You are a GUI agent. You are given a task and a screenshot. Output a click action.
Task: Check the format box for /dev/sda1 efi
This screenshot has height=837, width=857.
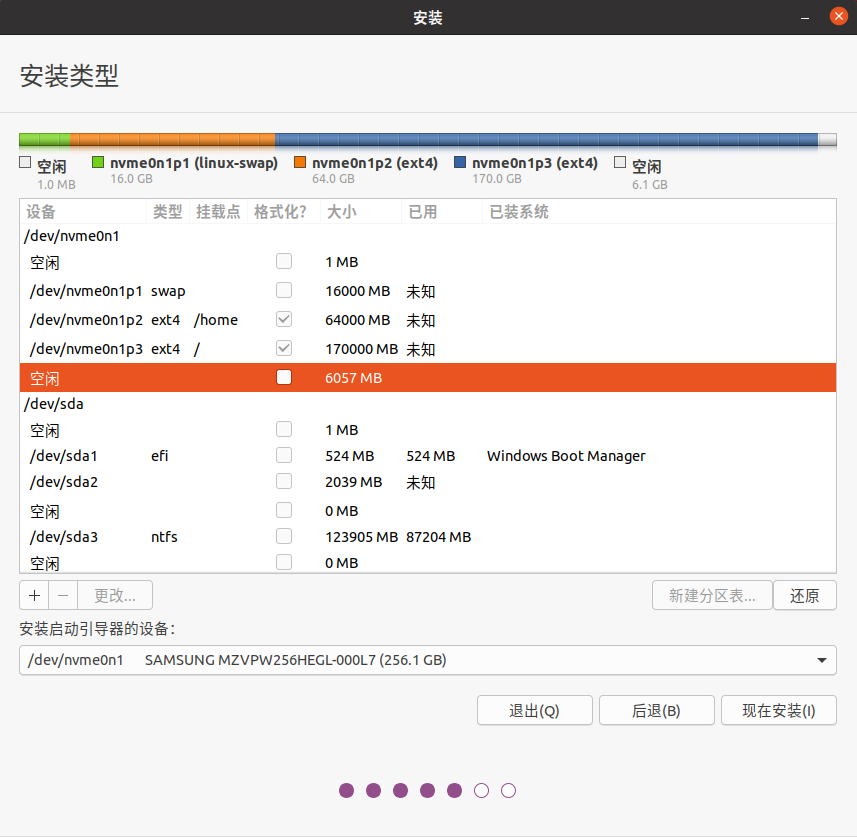point(283,455)
